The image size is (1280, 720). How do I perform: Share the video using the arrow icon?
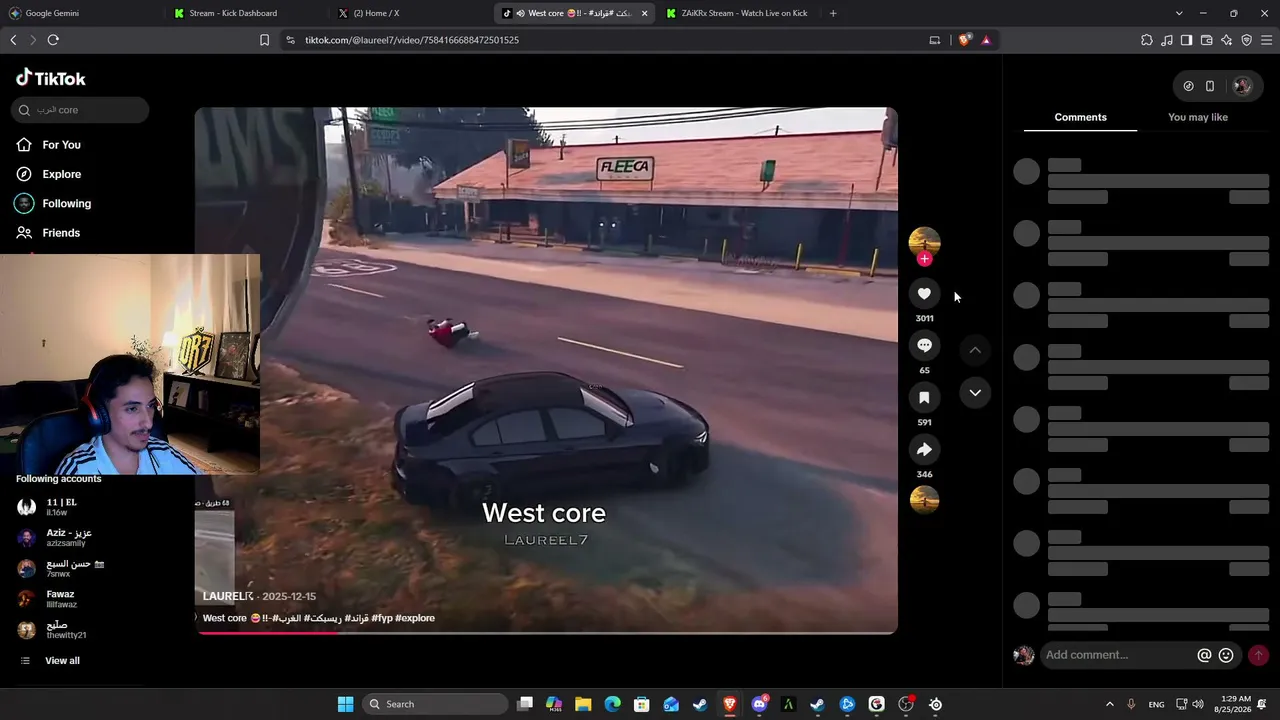pos(924,449)
